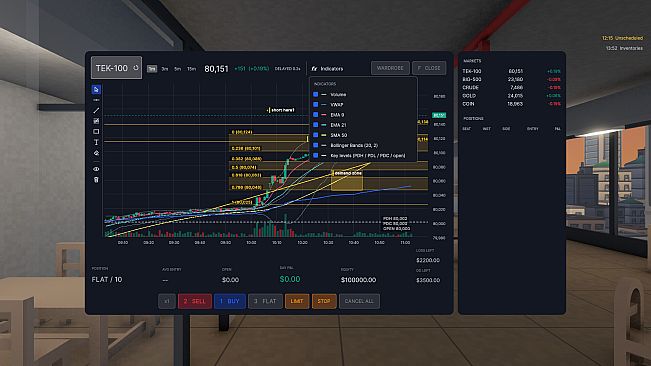651x366 pixels.
Task: Select the cursor pointer drawing tool
Action: (x=96, y=90)
